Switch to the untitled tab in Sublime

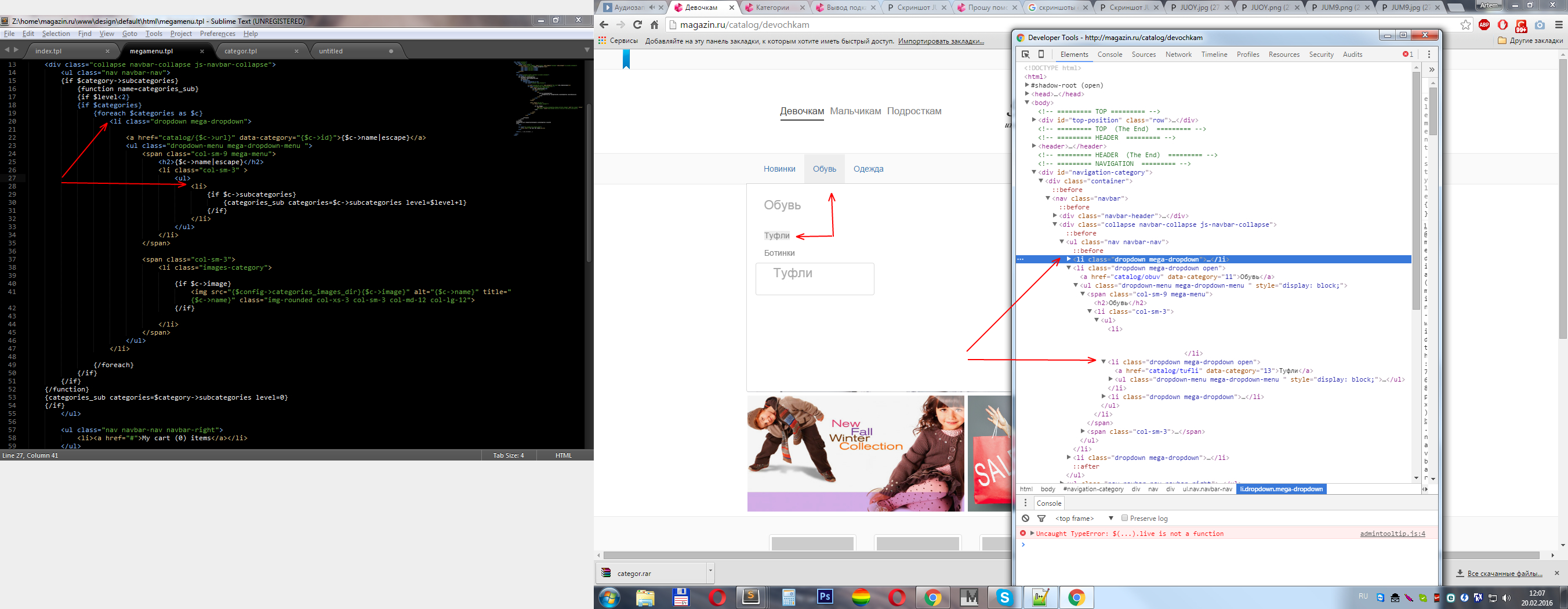[x=331, y=51]
